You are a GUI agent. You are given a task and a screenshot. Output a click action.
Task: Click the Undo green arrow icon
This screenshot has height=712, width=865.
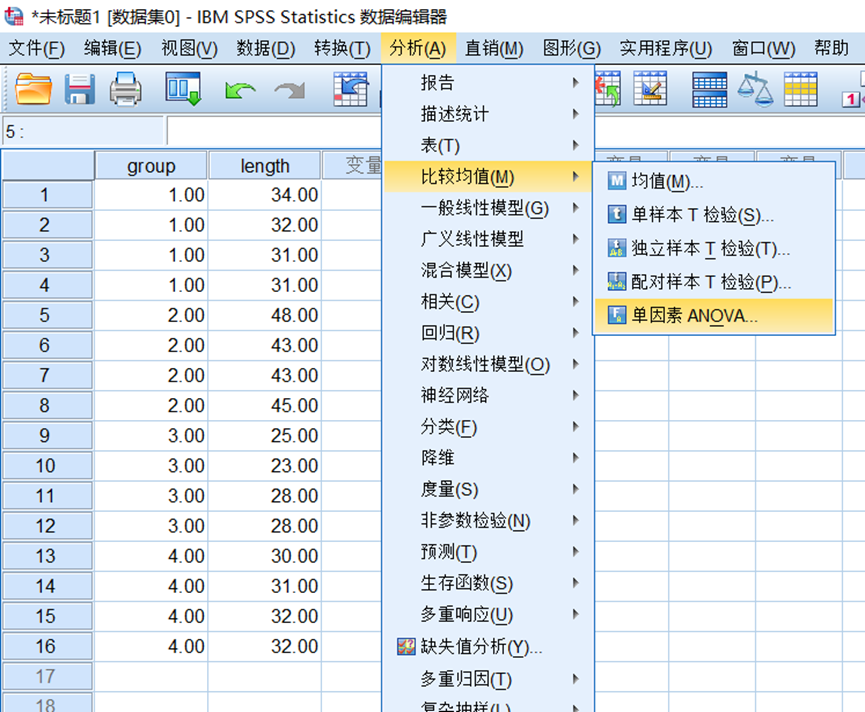240,90
